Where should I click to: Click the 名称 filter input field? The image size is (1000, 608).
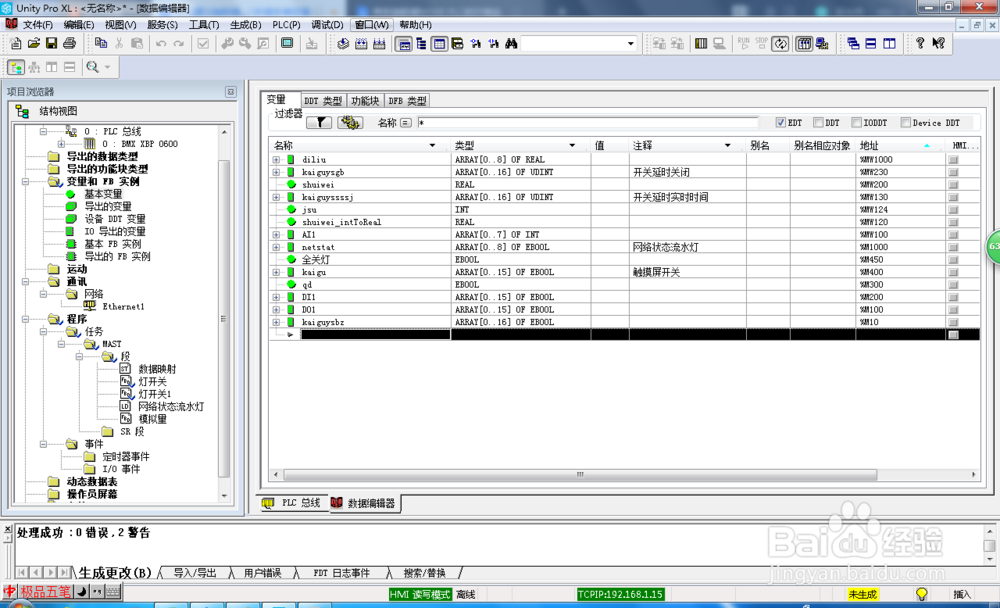pyautogui.click(x=588, y=122)
